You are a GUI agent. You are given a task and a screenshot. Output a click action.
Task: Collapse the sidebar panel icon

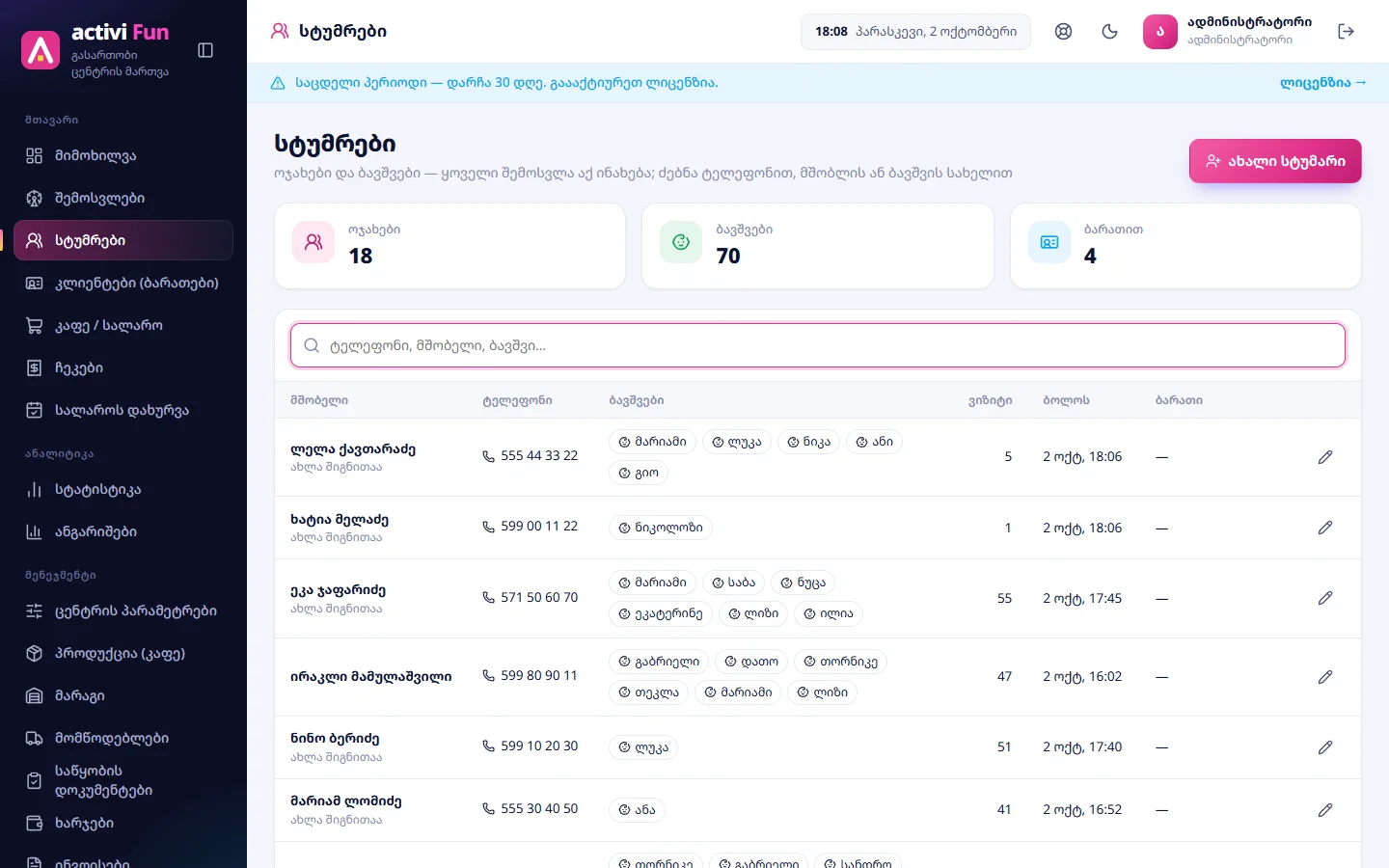click(x=205, y=50)
